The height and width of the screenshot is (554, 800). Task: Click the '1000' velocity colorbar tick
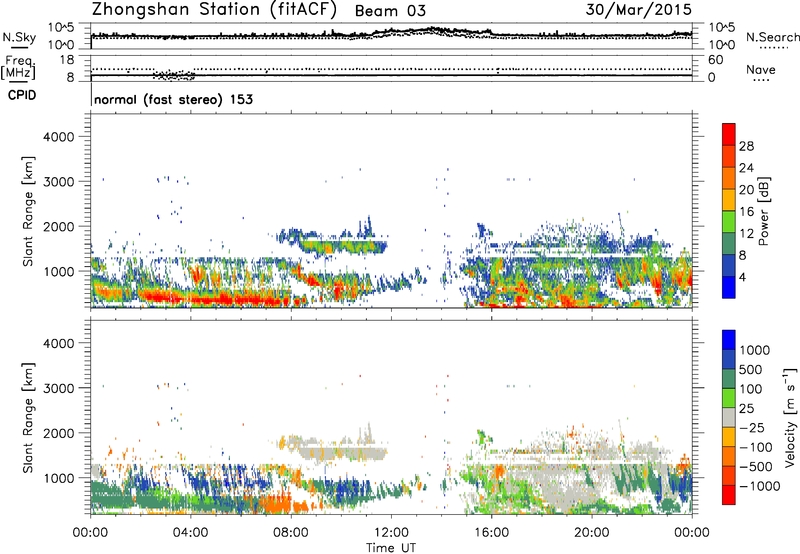[755, 350]
